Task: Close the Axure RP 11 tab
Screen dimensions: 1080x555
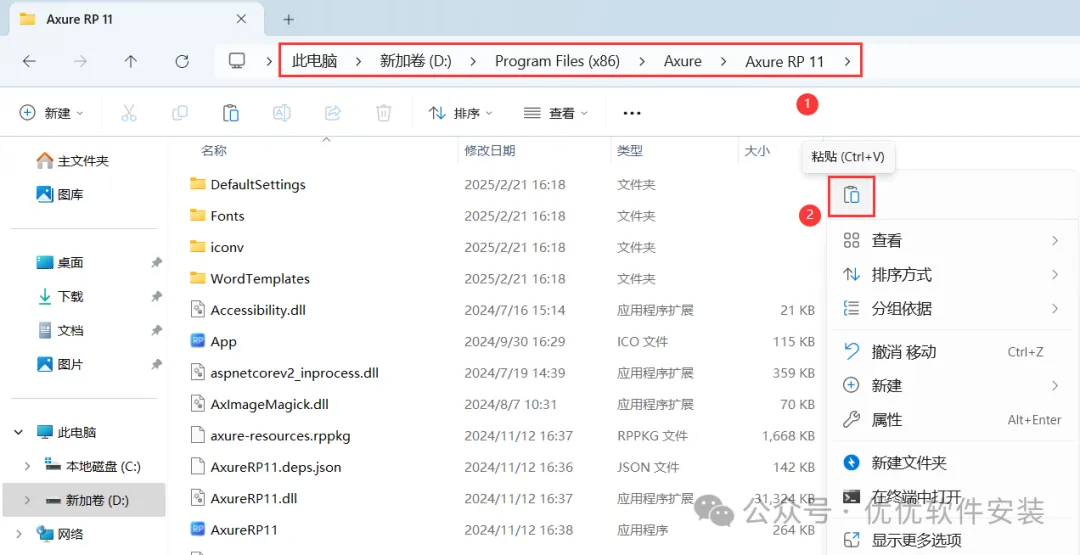Action: coord(241,19)
